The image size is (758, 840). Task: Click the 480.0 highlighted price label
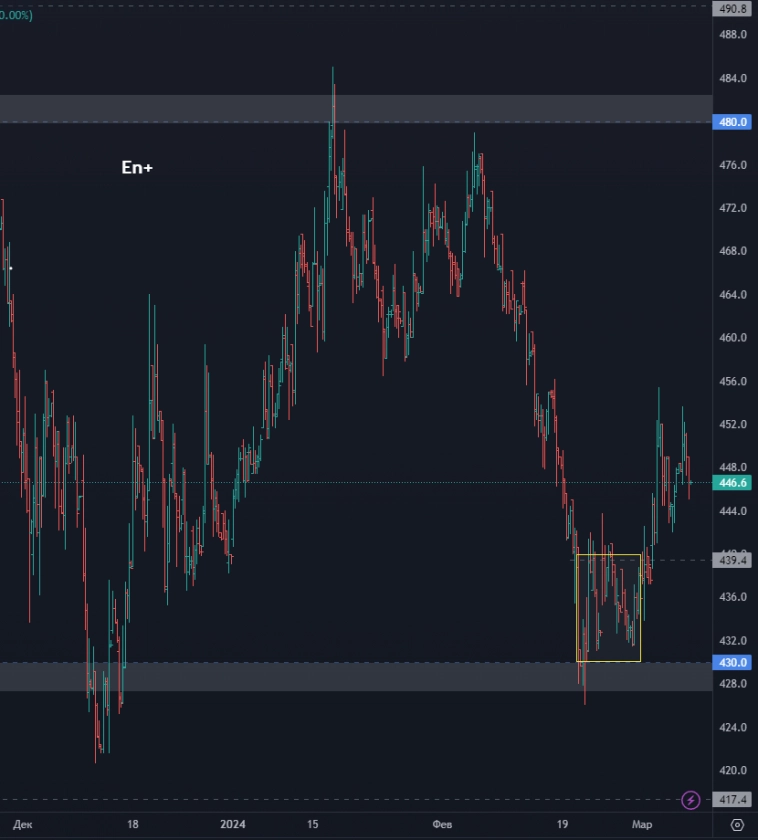[733, 122]
